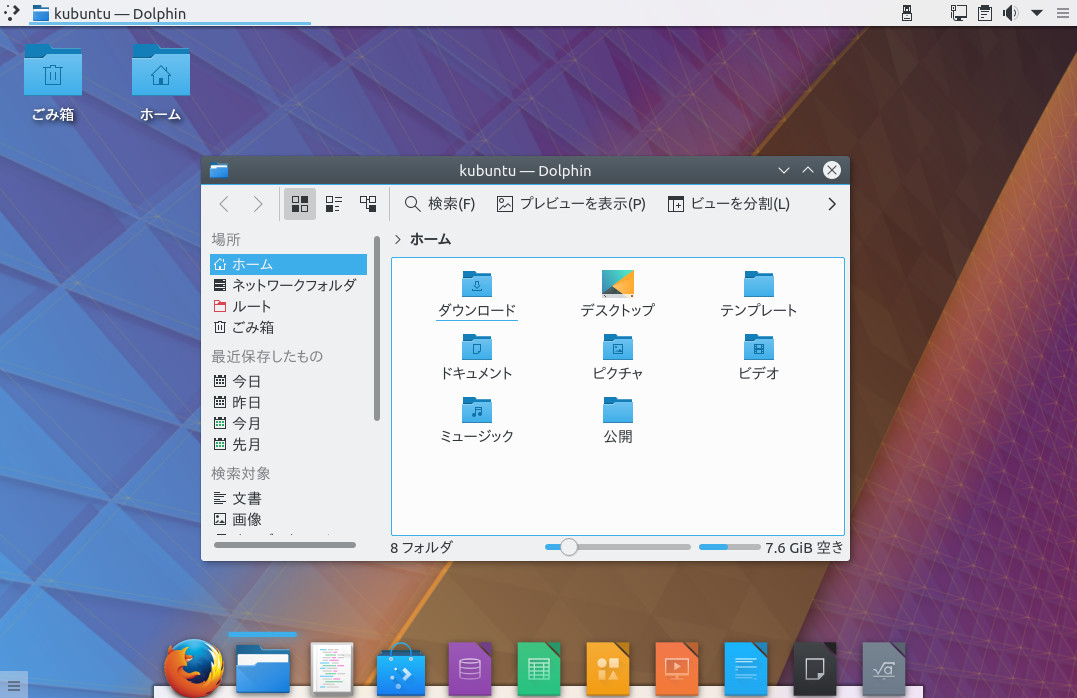Open the bottom-left desktop toolbox menu
The height and width of the screenshot is (698, 1077).
14,685
